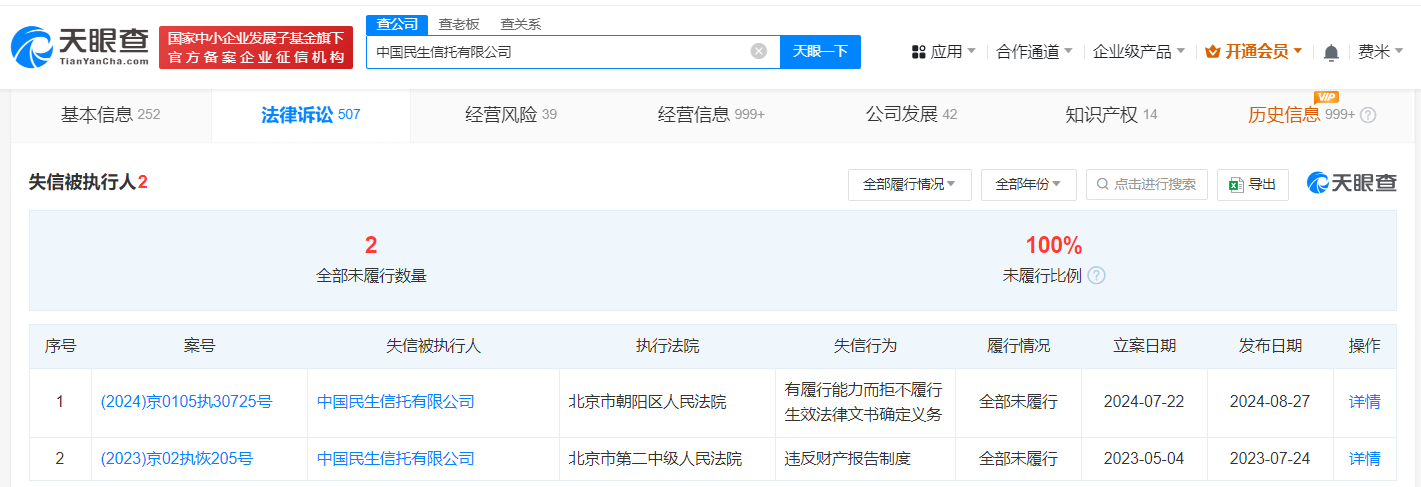Click the 国家中小企业发展子基金 red banner
The height and width of the screenshot is (487, 1421).
coord(256,47)
